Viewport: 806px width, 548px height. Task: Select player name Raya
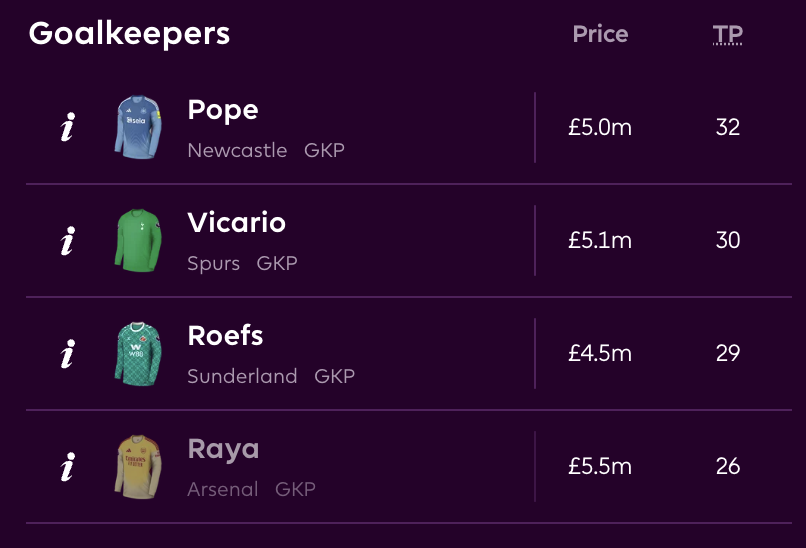(223, 449)
